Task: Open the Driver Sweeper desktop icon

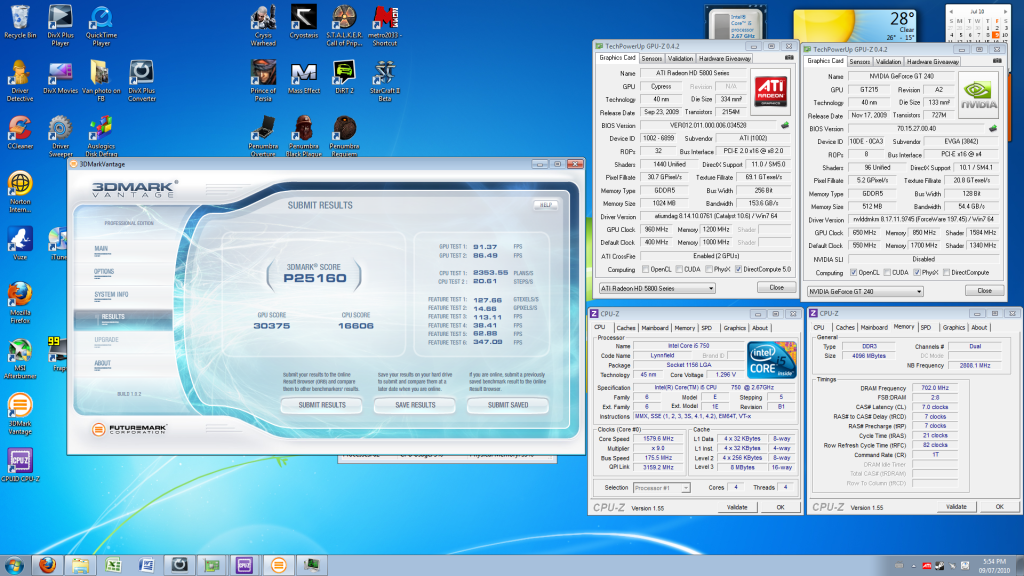Action: (x=61, y=137)
